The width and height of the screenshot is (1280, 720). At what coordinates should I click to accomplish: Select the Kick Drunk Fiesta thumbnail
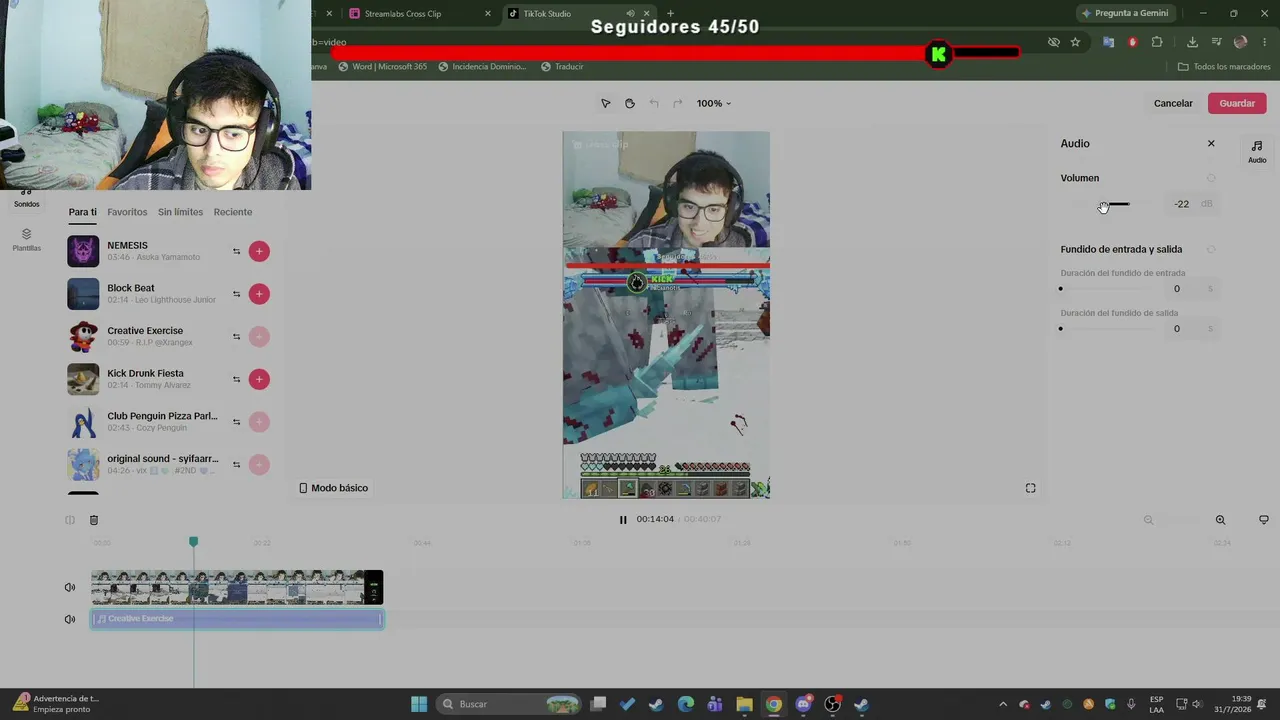pyautogui.click(x=83, y=379)
